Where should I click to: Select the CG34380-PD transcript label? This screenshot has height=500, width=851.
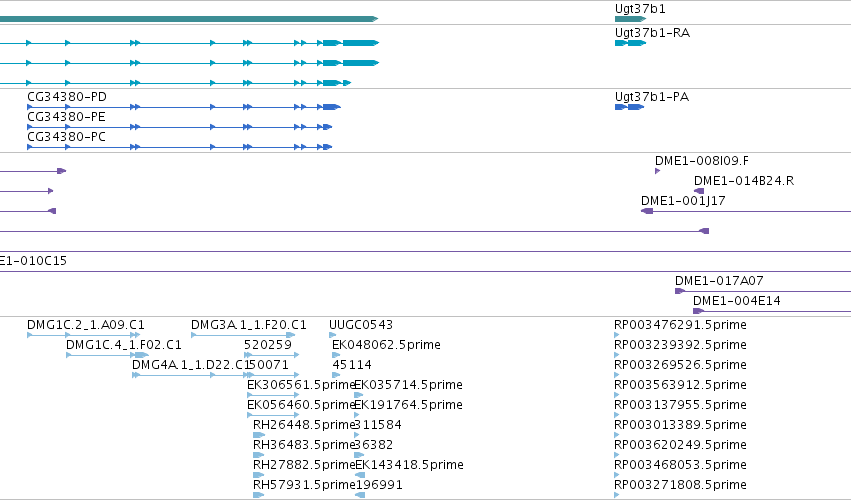(x=67, y=97)
